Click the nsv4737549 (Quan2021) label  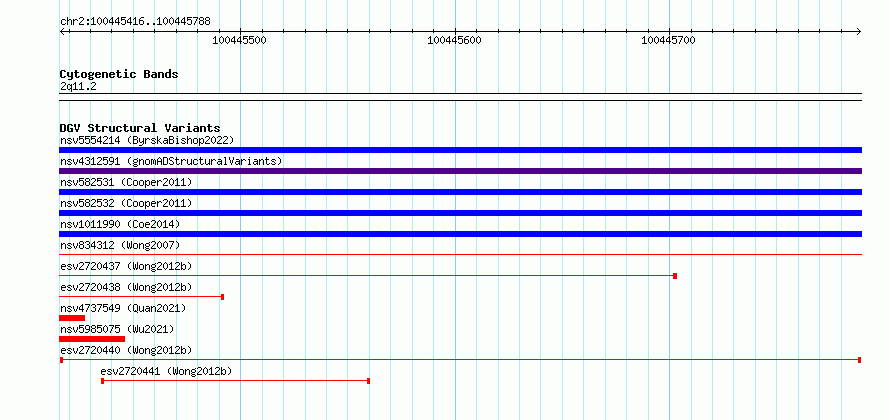123,308
